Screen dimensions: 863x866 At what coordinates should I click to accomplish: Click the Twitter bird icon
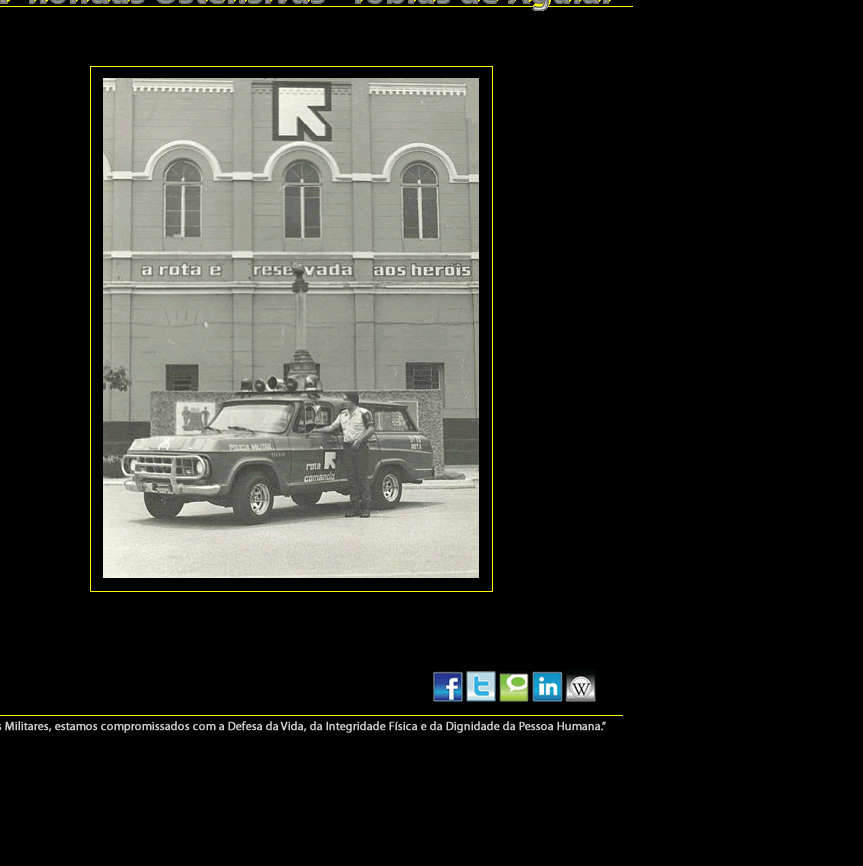[481, 687]
